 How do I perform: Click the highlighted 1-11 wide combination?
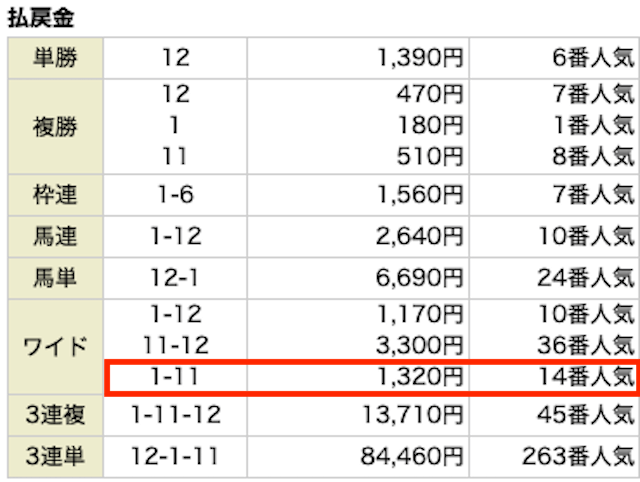pyautogui.click(x=175, y=376)
